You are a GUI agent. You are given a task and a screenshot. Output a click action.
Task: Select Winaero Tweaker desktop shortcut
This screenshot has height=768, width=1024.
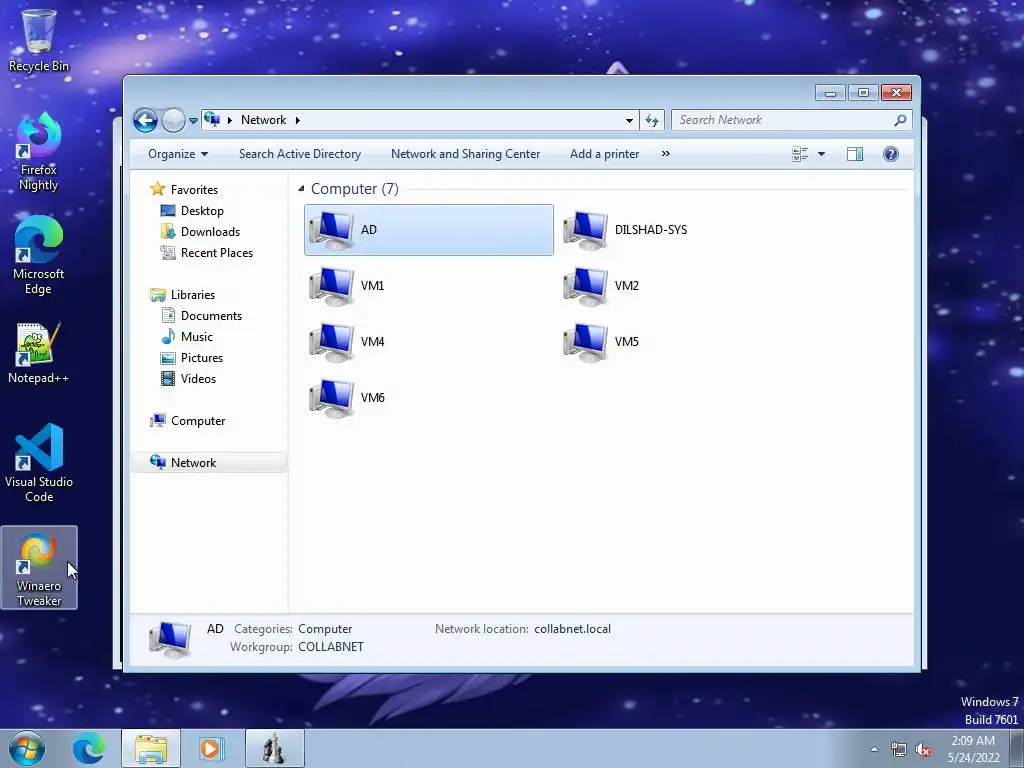tap(39, 568)
